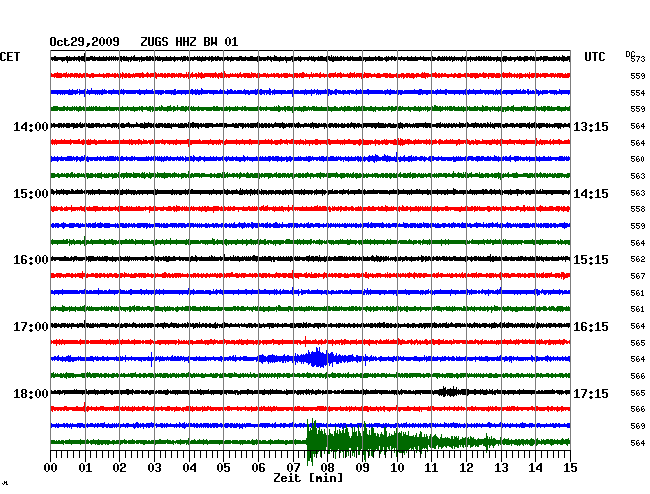The height and width of the screenshot is (494, 650).
Task: Select the 14:00 CET time label
Action: pyautogui.click(x=31, y=127)
